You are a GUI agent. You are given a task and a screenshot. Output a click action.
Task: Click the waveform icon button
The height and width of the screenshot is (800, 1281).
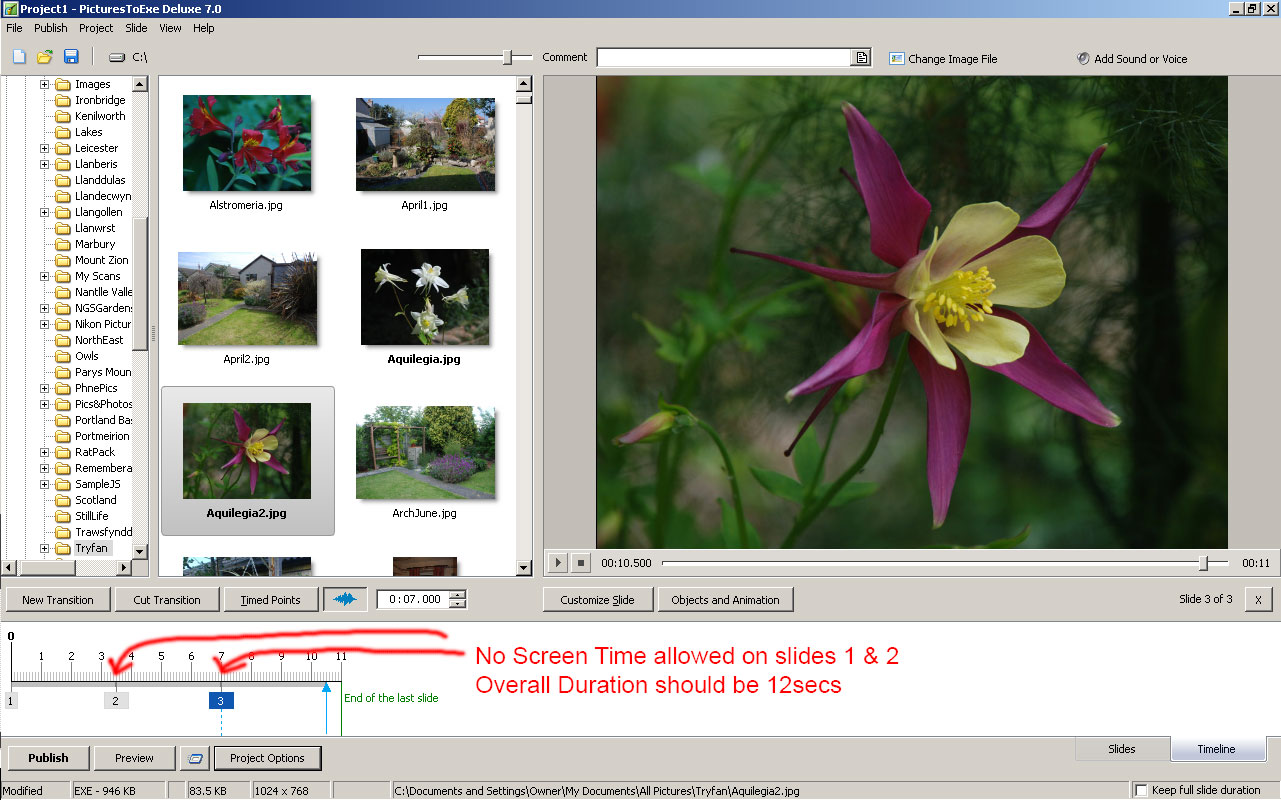[x=345, y=600]
